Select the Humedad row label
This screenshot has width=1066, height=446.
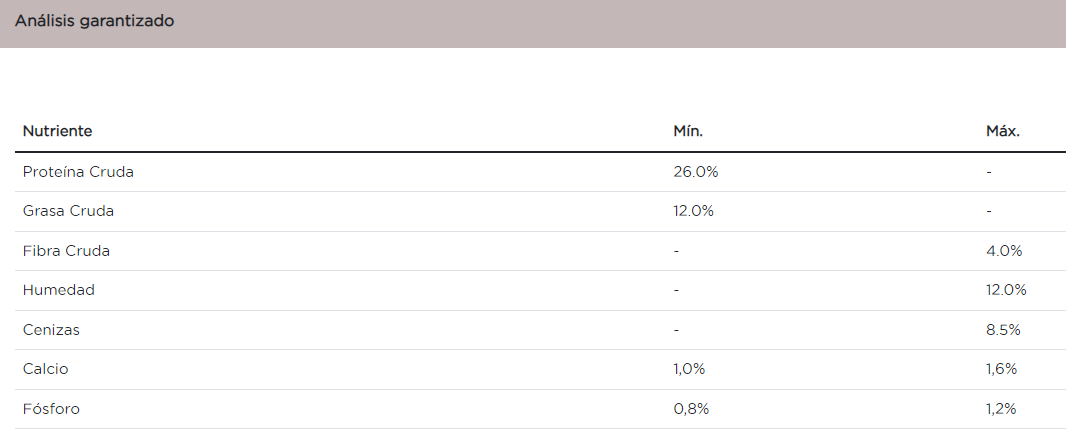click(x=59, y=290)
